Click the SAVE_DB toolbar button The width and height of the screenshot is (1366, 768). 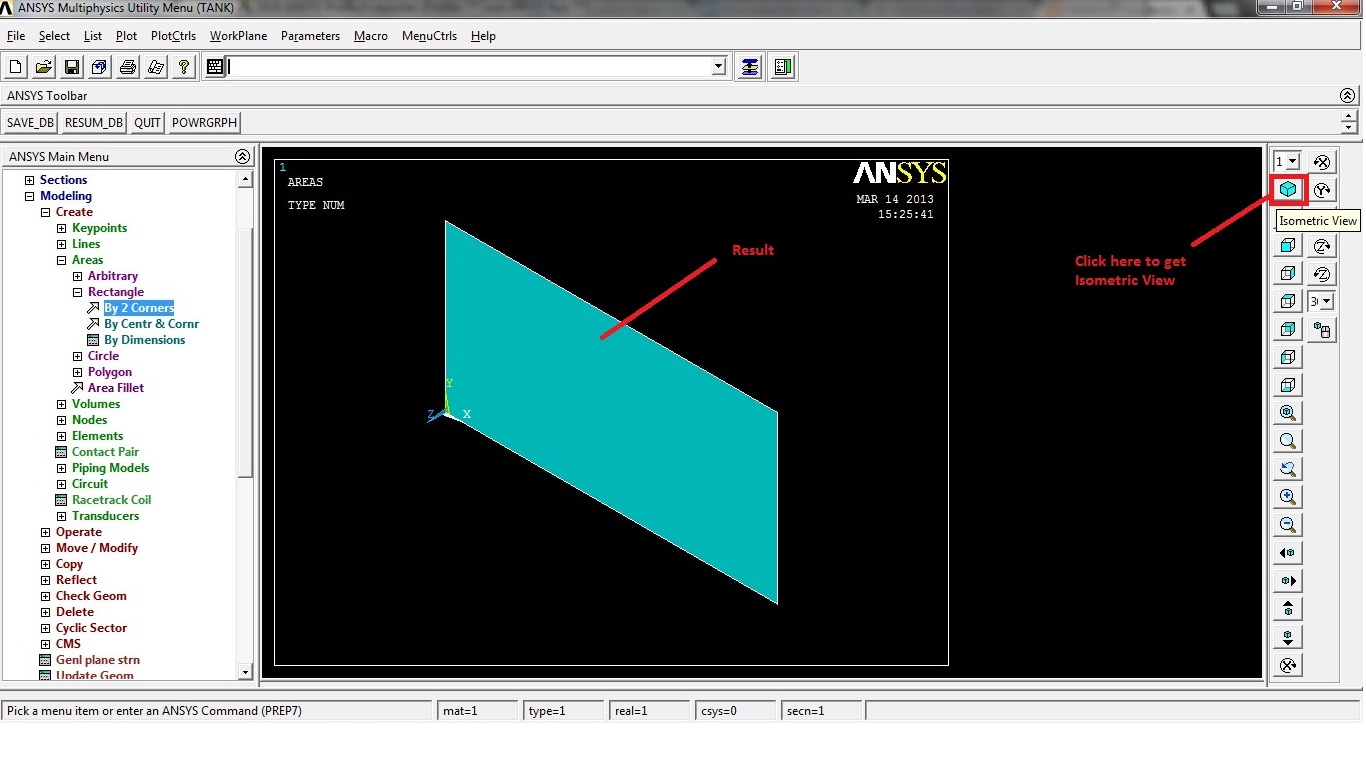click(30, 122)
